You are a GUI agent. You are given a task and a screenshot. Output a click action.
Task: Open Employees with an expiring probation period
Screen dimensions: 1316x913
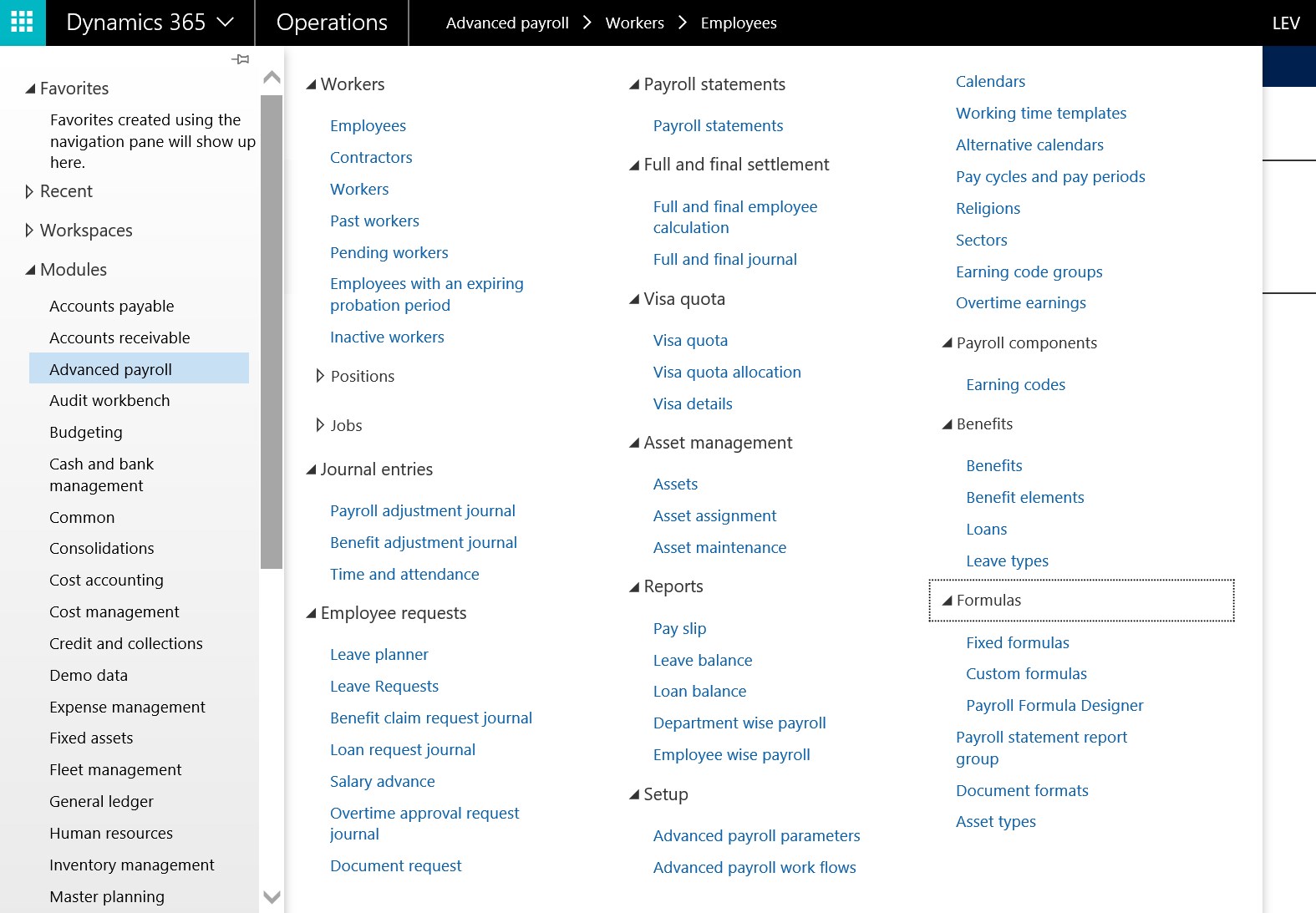point(426,295)
